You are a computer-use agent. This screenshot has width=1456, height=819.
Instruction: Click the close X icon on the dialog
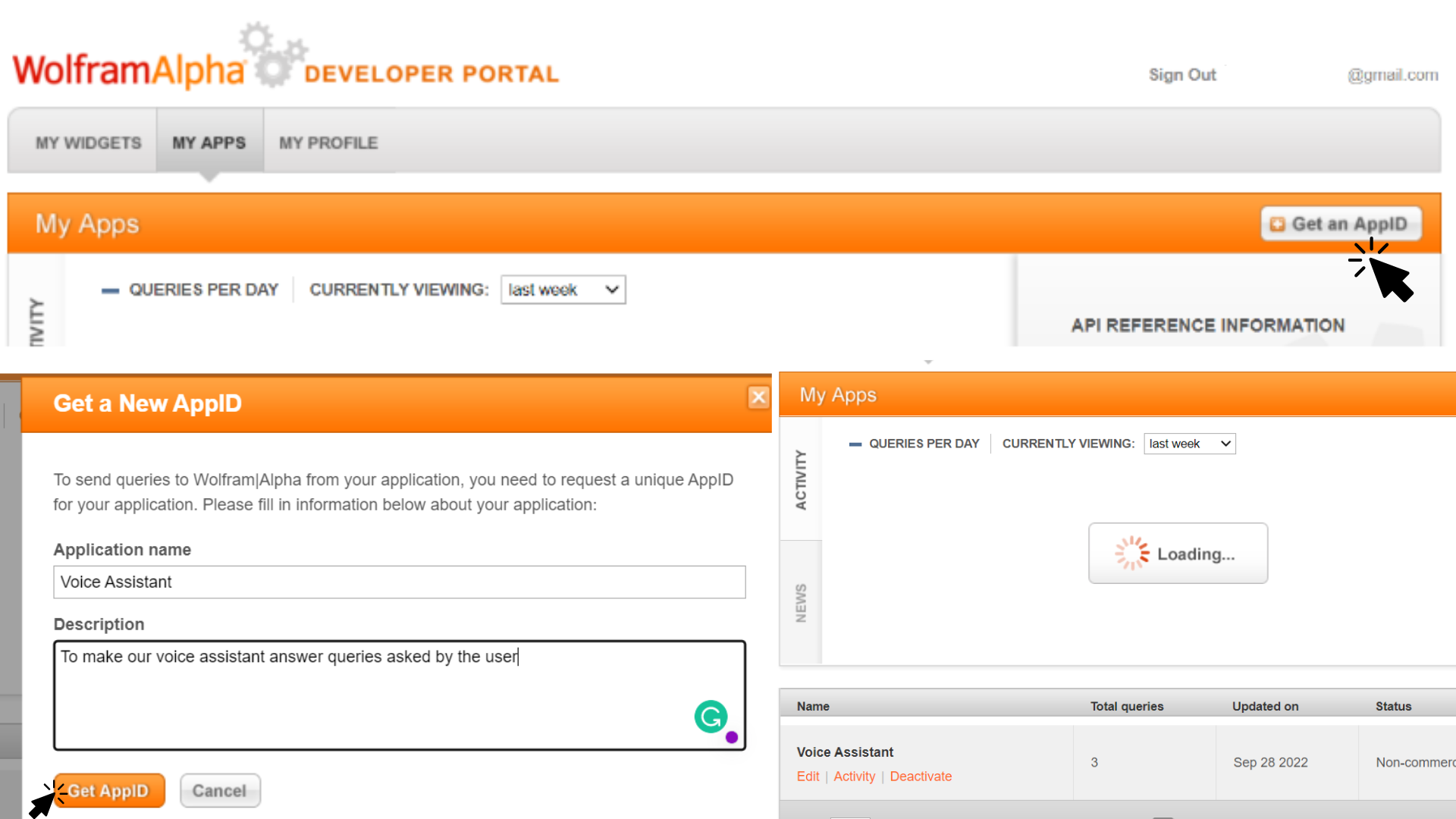pos(757,397)
